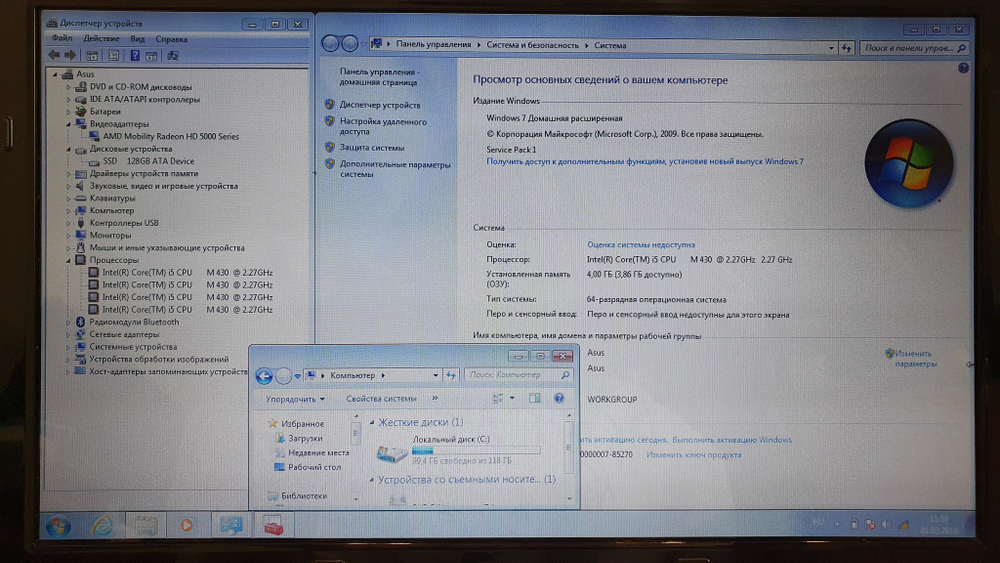This screenshot has height=563, width=1000.
Task: Go back in the Computer explorer window
Action: (264, 376)
